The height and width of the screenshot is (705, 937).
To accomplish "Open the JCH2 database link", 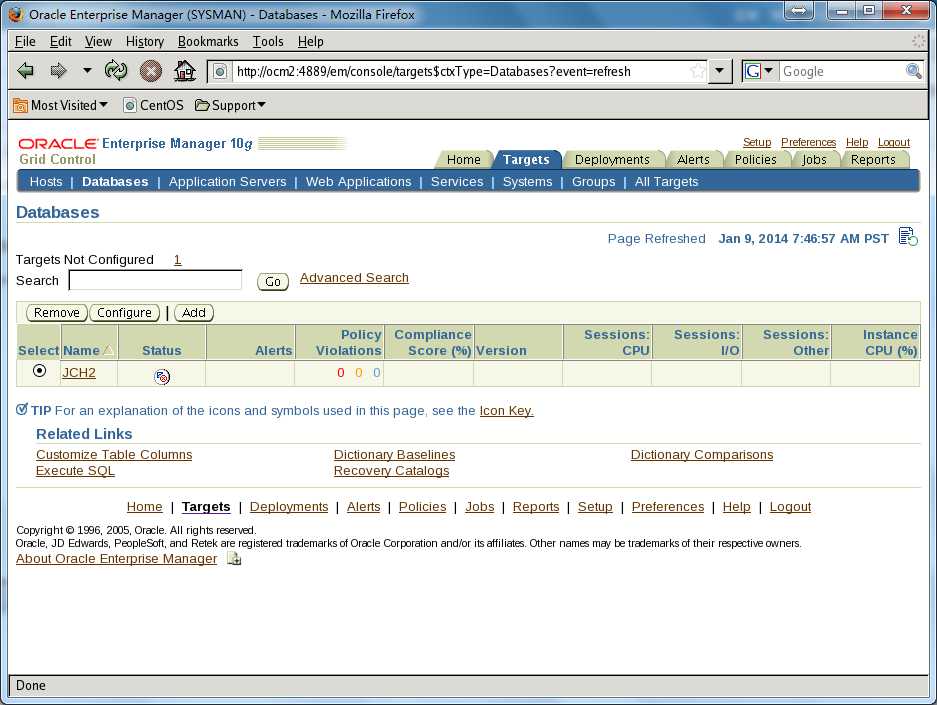I will [x=79, y=373].
